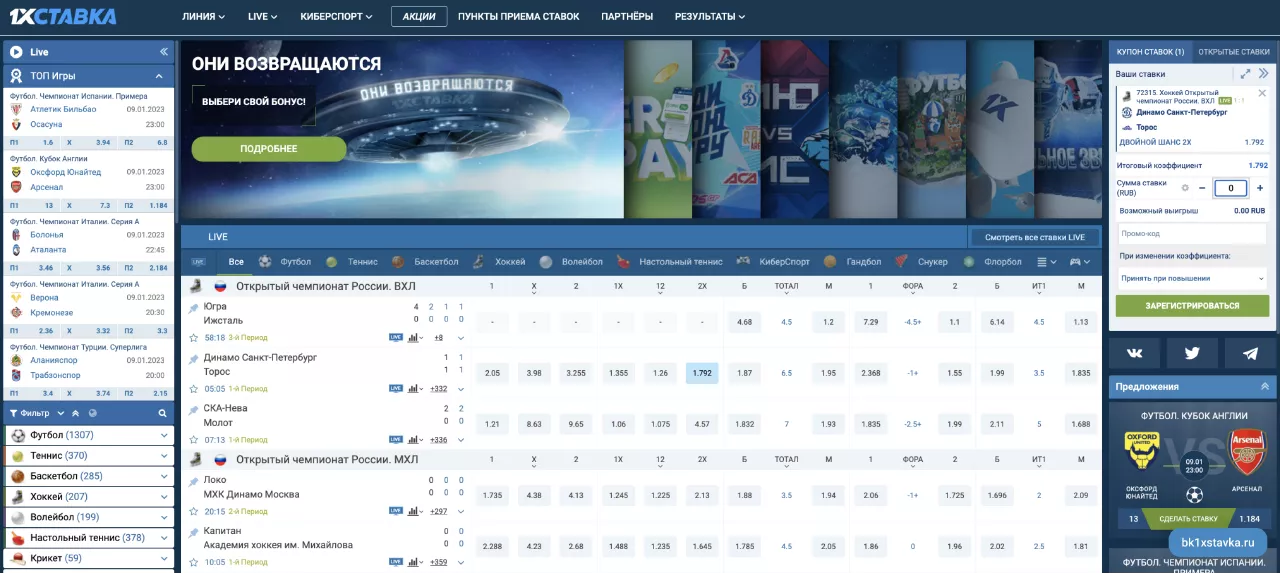This screenshot has height=573, width=1280.
Task: Add СКА-Нева match to favorites star
Action: tap(194, 439)
